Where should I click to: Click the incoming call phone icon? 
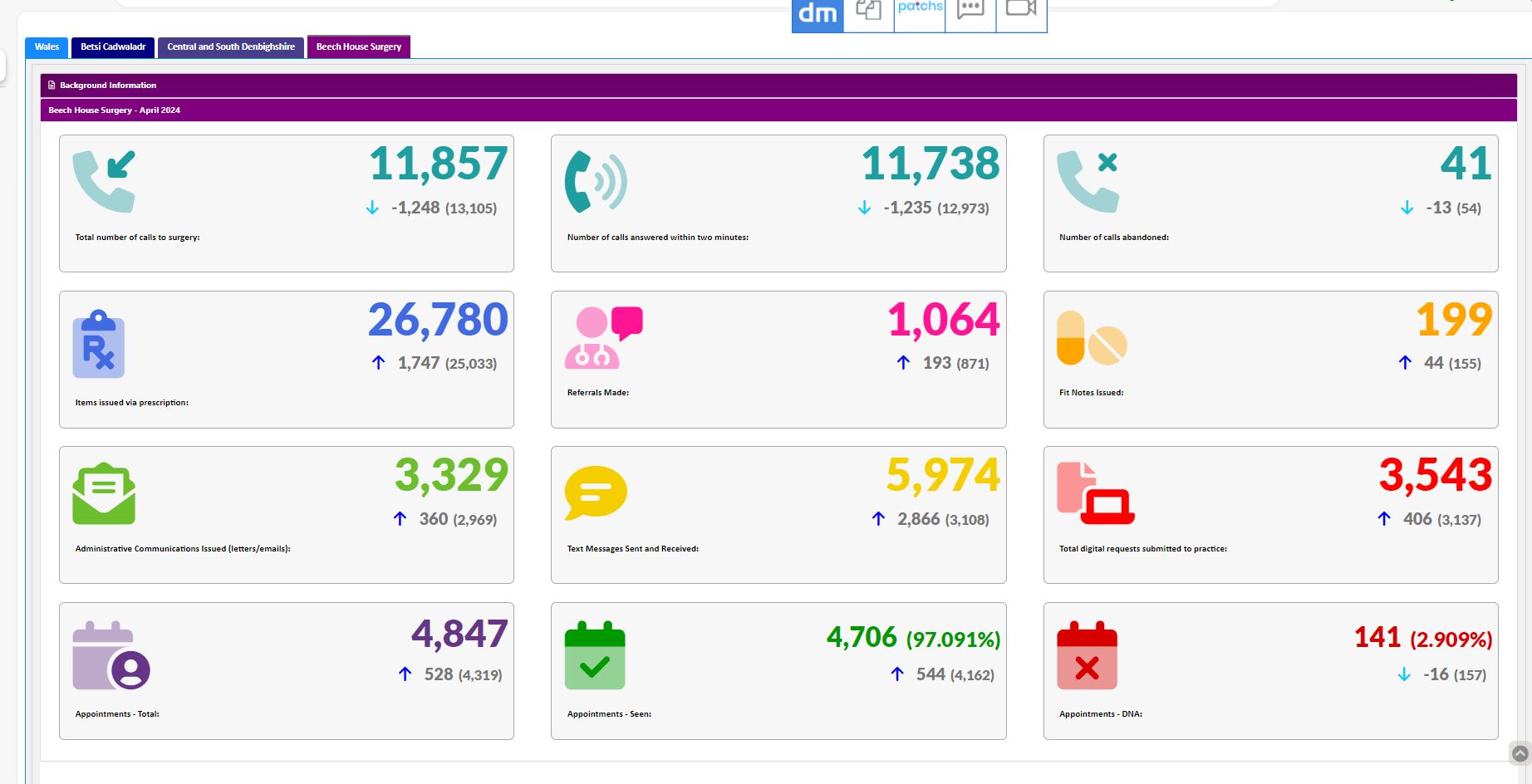click(x=104, y=181)
